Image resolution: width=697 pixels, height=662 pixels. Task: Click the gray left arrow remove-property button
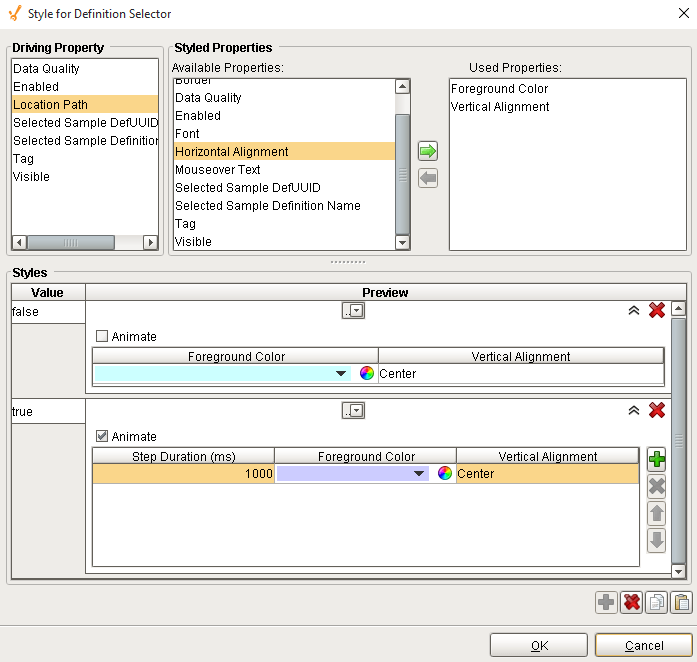[428, 178]
